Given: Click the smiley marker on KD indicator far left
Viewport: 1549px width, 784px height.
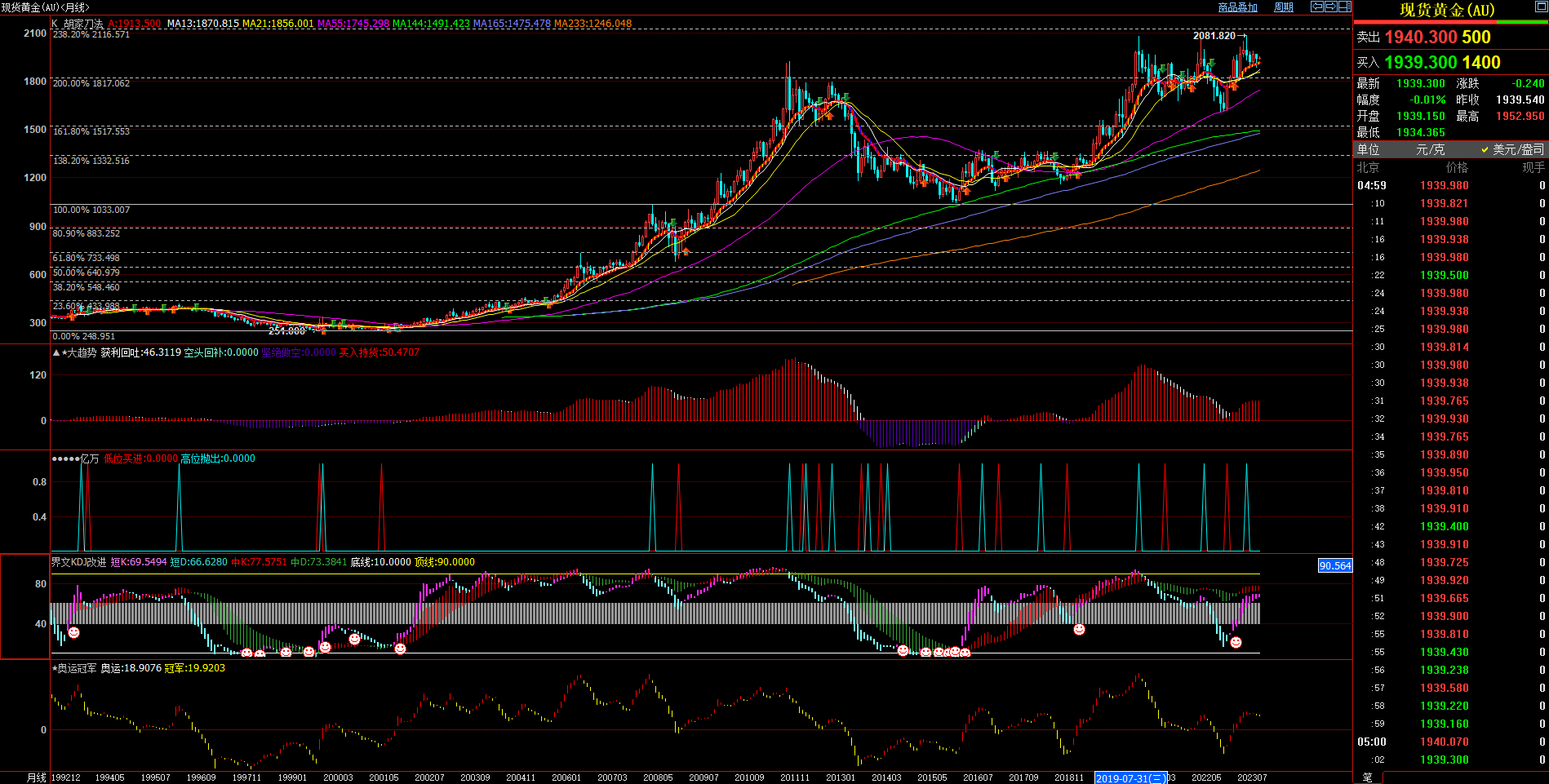Looking at the screenshot, I should click(x=73, y=632).
